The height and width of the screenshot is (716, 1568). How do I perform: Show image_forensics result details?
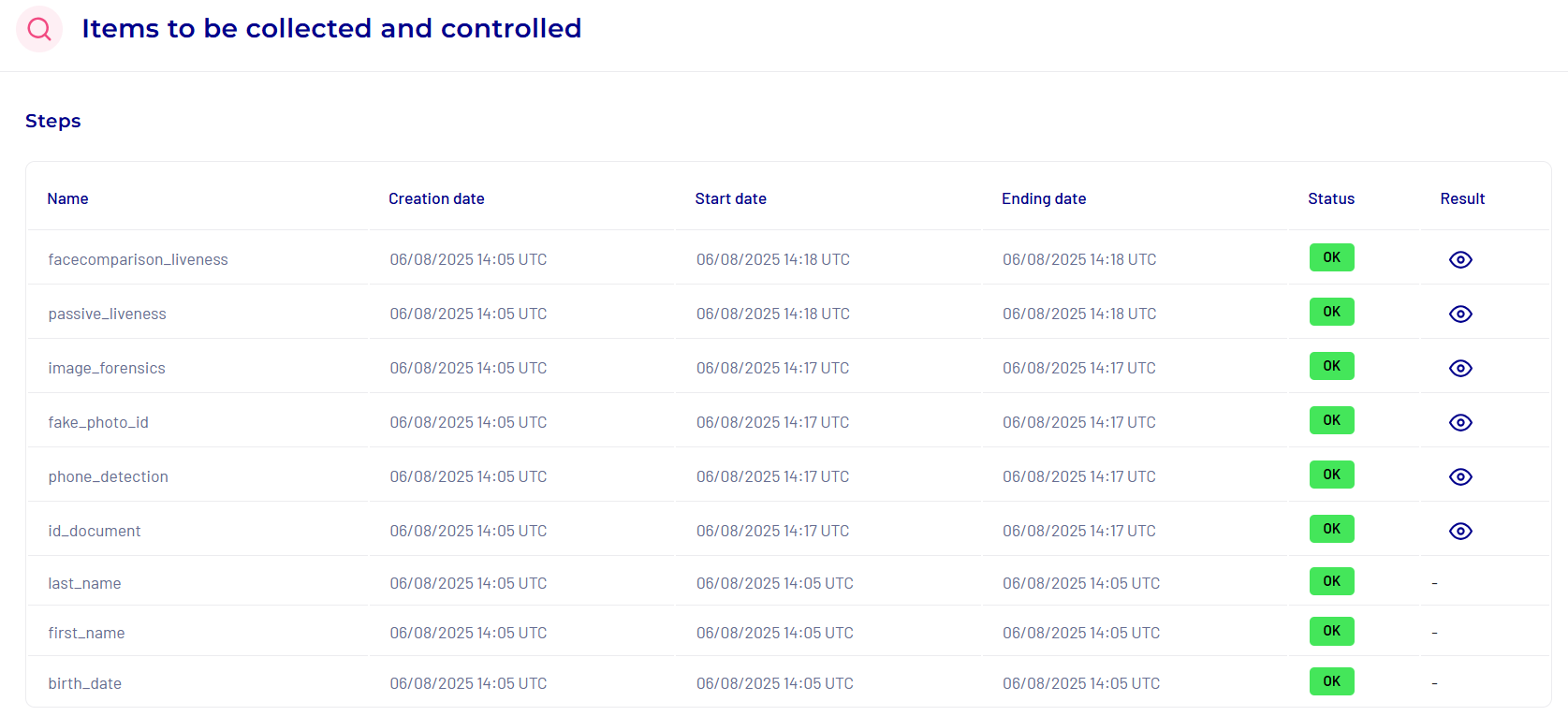[1460, 368]
